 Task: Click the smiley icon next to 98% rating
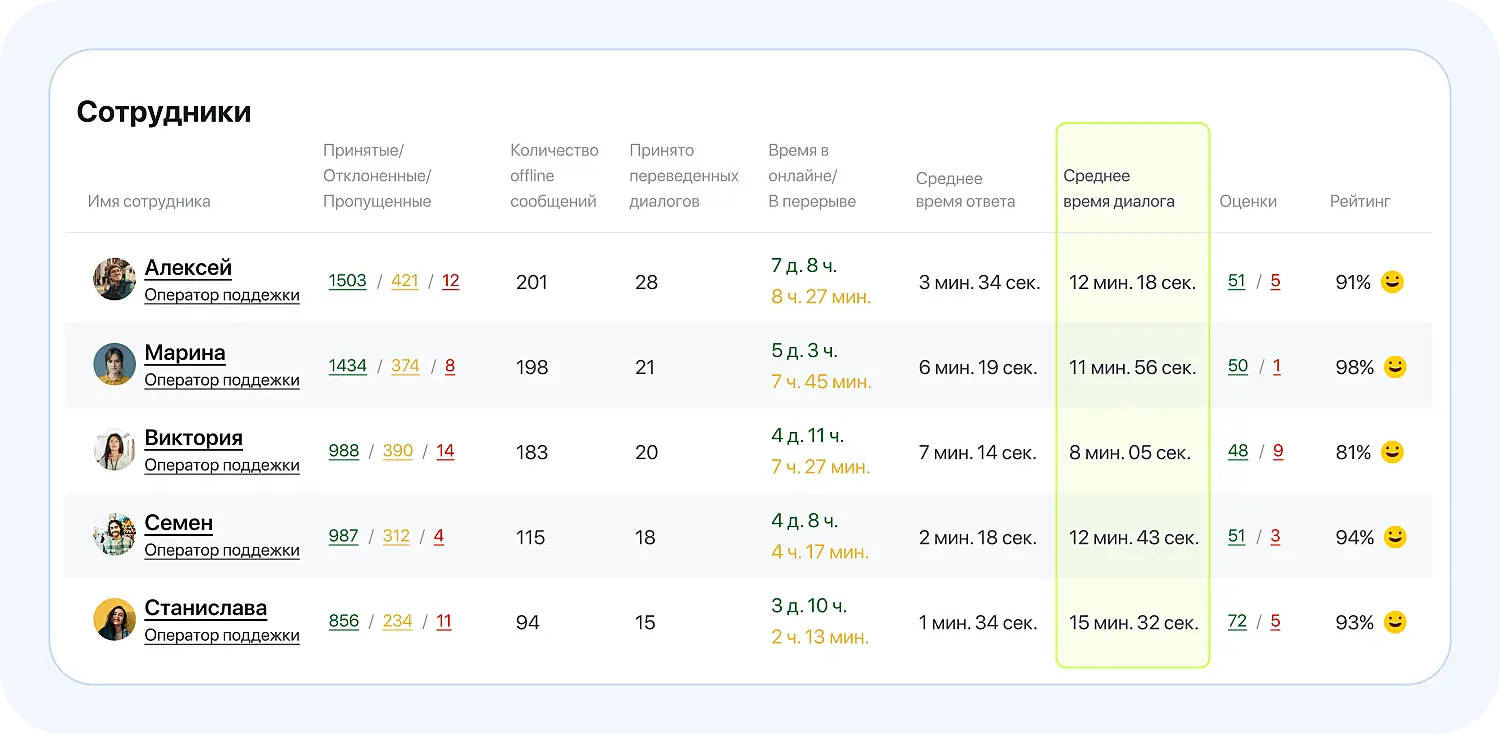(1394, 367)
